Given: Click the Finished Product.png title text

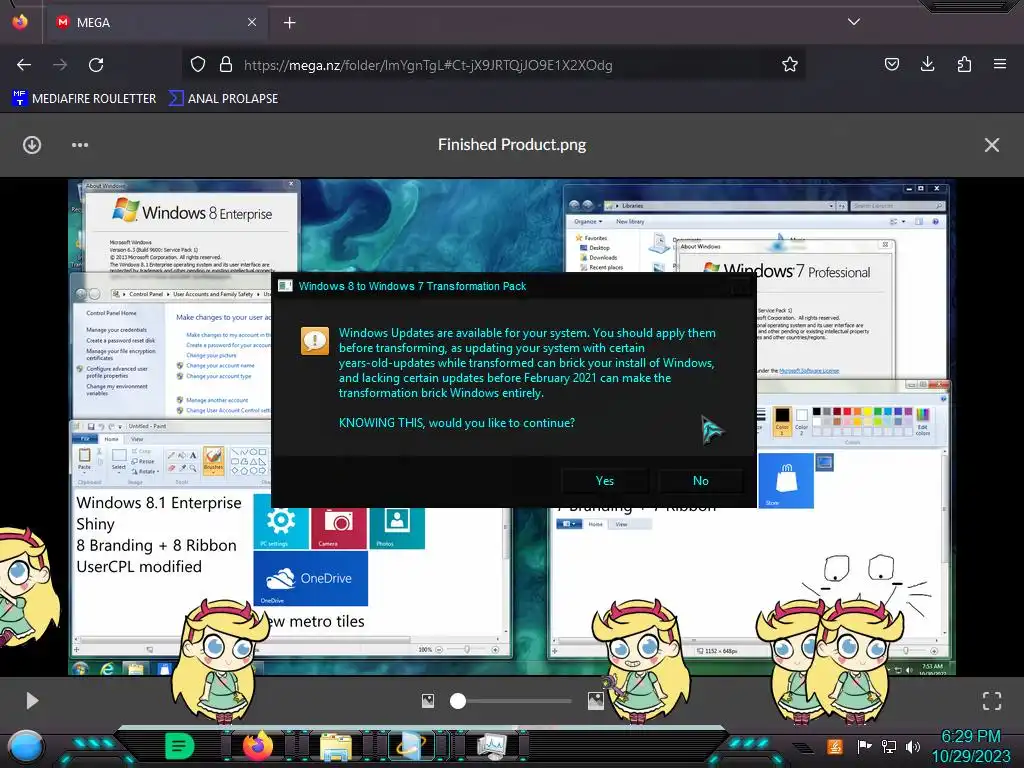Looking at the screenshot, I should [x=512, y=144].
